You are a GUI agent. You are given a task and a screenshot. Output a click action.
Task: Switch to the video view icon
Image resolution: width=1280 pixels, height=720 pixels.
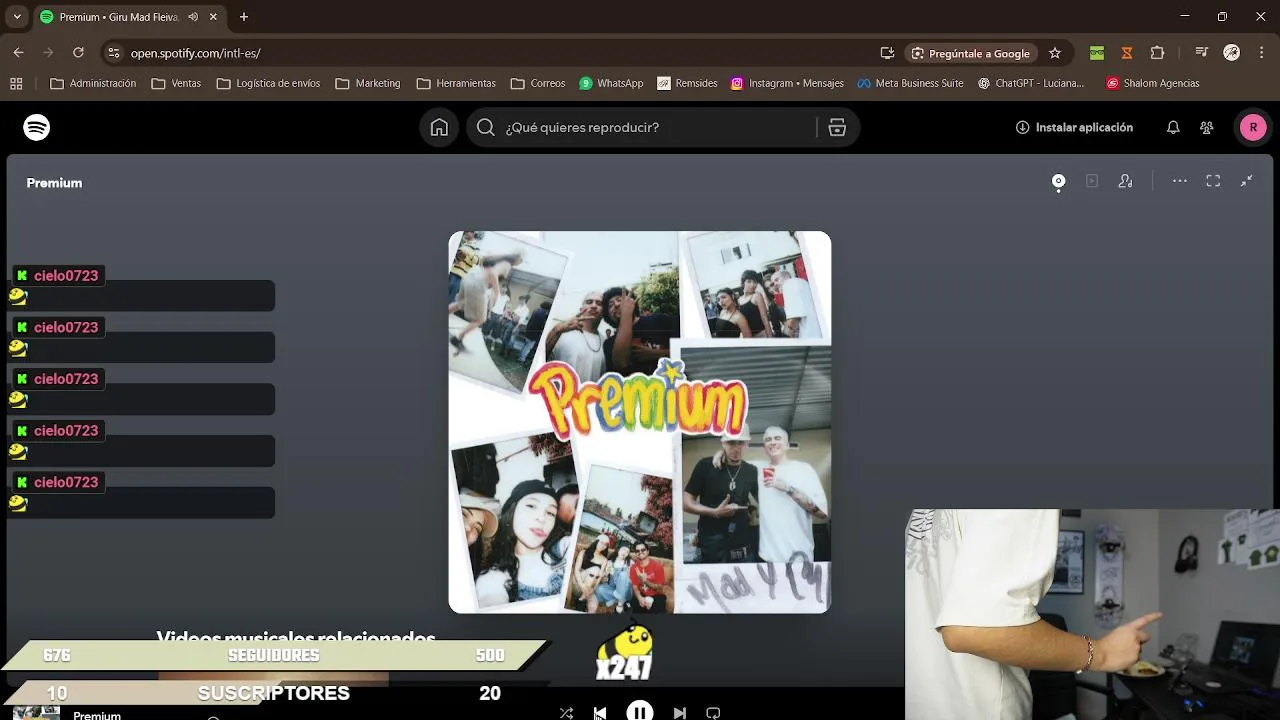[1092, 181]
